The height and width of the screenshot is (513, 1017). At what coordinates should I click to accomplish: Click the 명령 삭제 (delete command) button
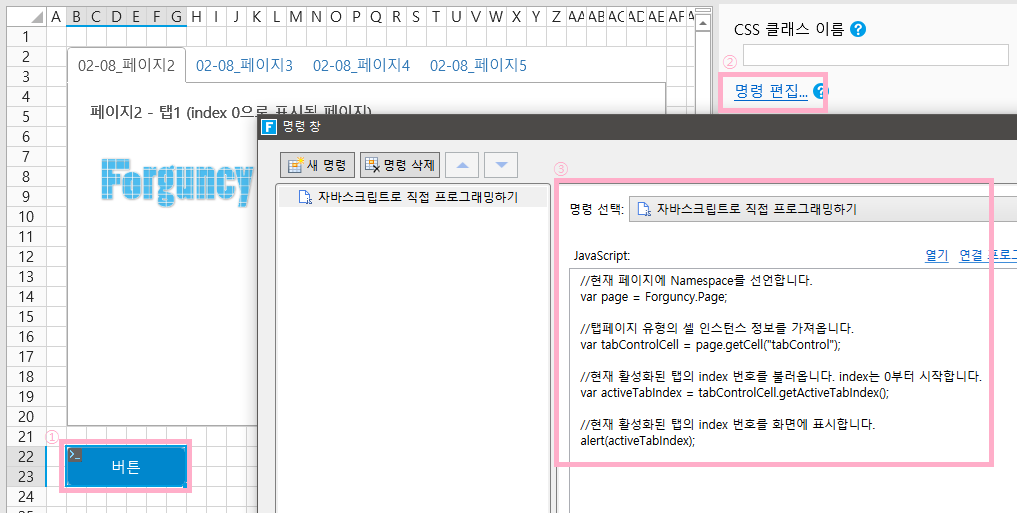coord(400,165)
